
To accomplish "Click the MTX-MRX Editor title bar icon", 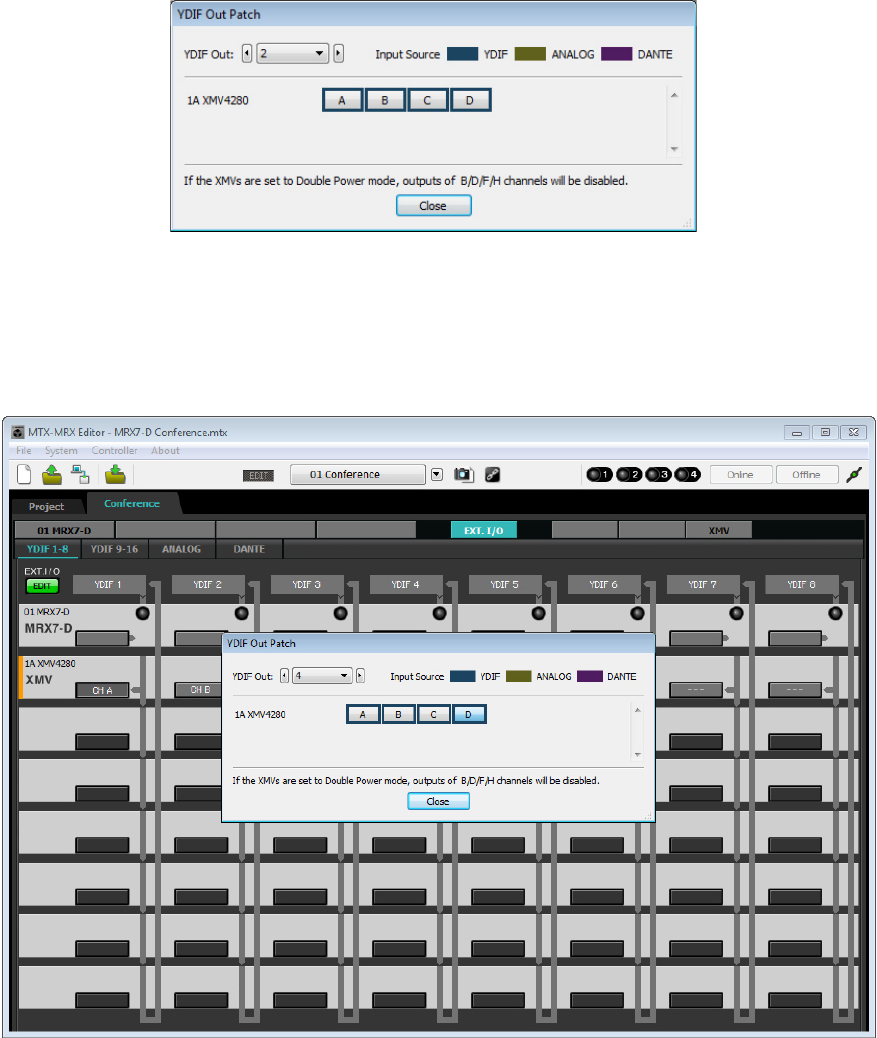I will [x=18, y=432].
